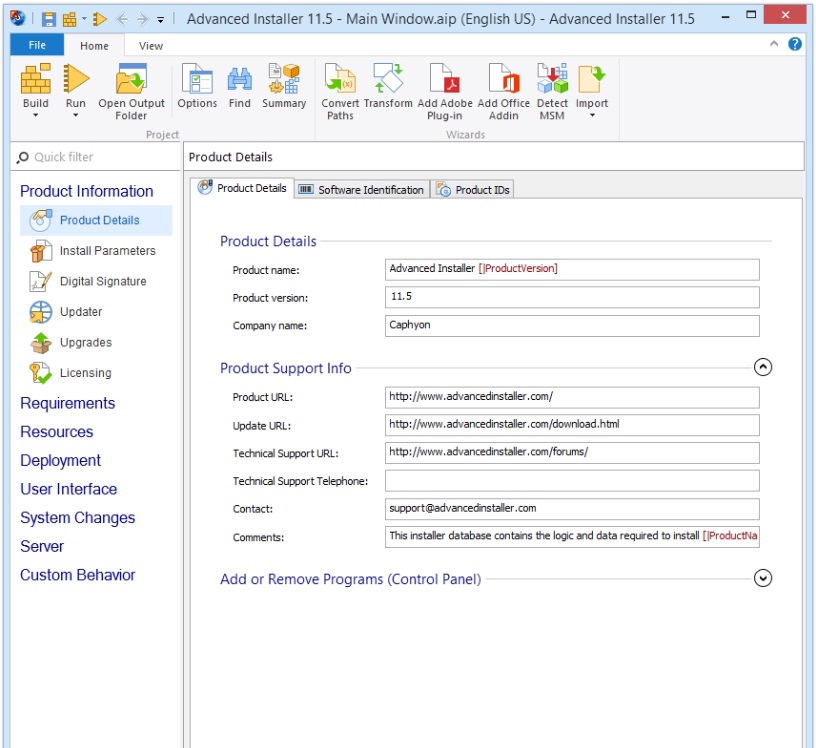
Task: Open Digital Signature in the sidebar
Action: tap(96, 281)
